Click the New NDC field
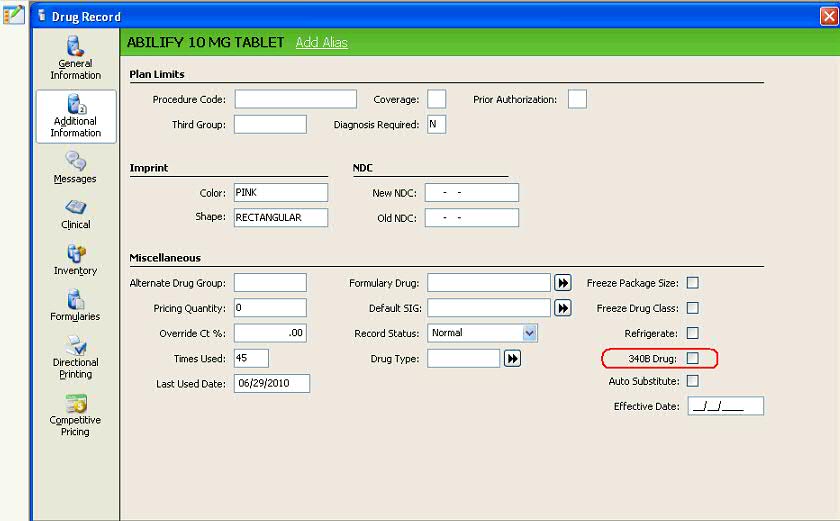Viewport: 840px width, 521px height. pos(472,192)
